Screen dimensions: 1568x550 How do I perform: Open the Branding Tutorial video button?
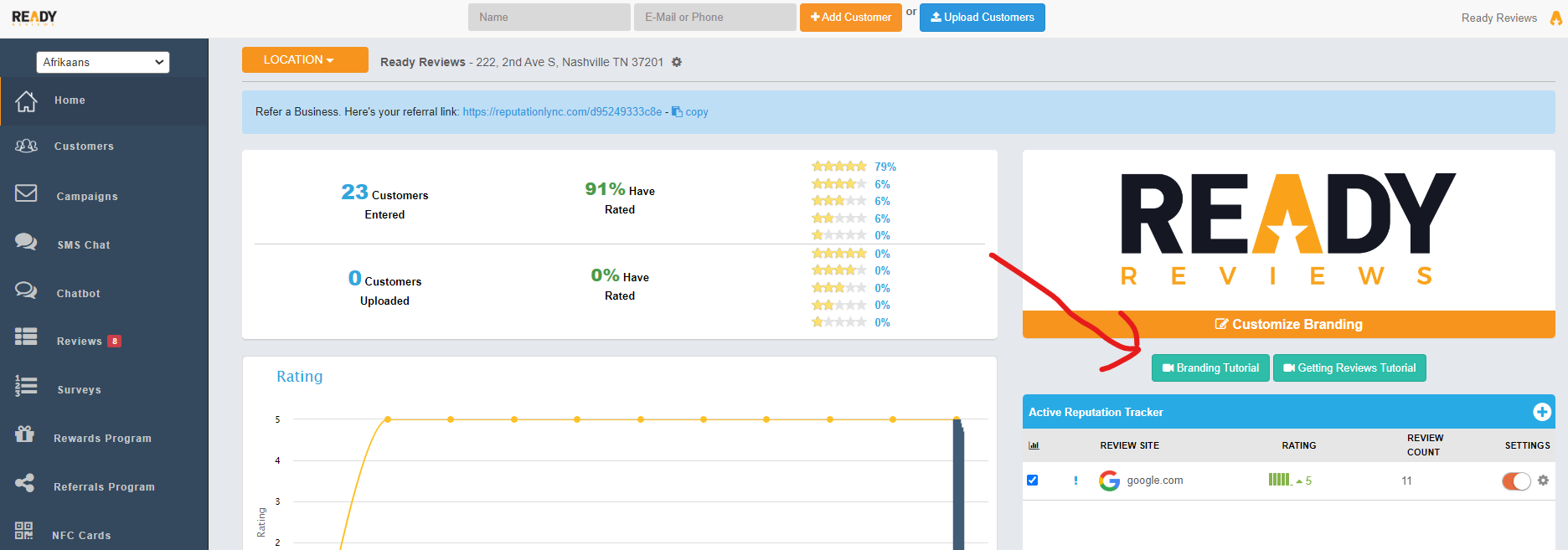pyautogui.click(x=1210, y=368)
